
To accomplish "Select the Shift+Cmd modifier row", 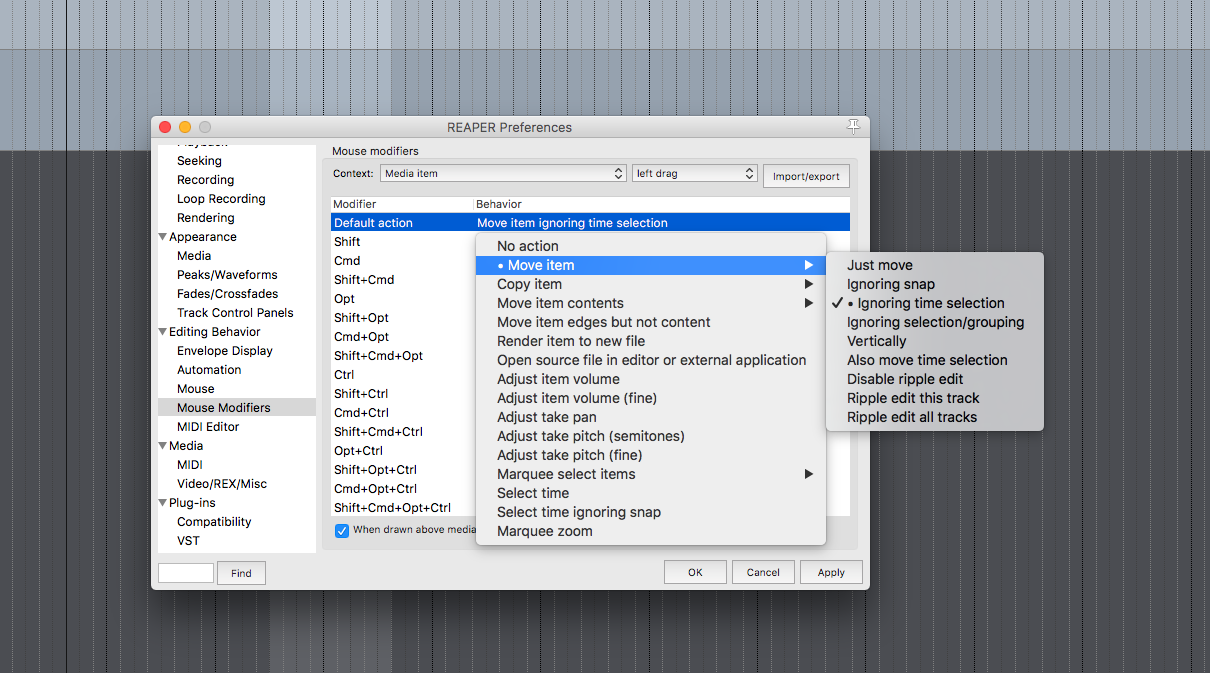I will [x=364, y=280].
